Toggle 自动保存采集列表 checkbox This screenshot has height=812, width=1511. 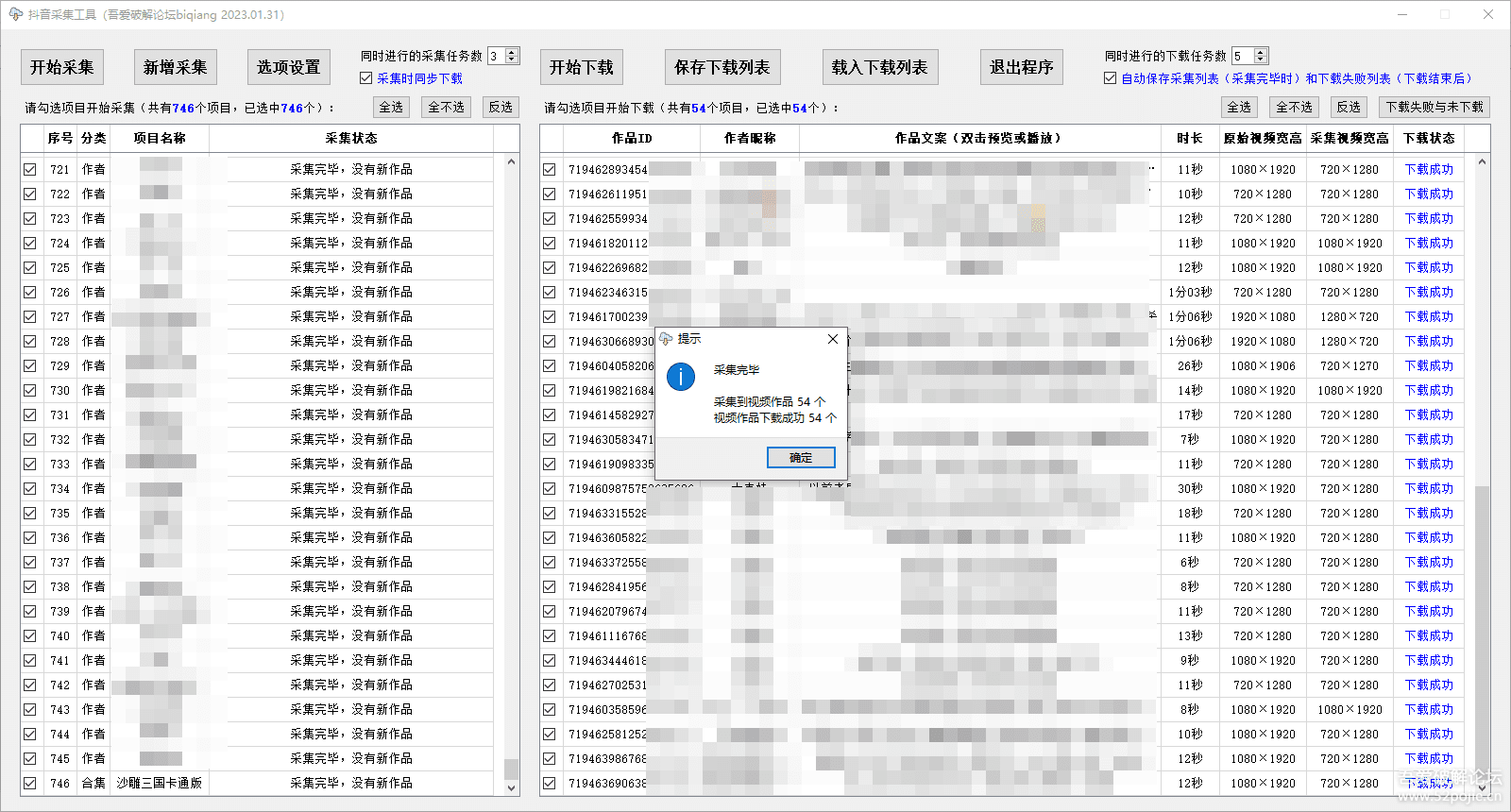click(1111, 78)
